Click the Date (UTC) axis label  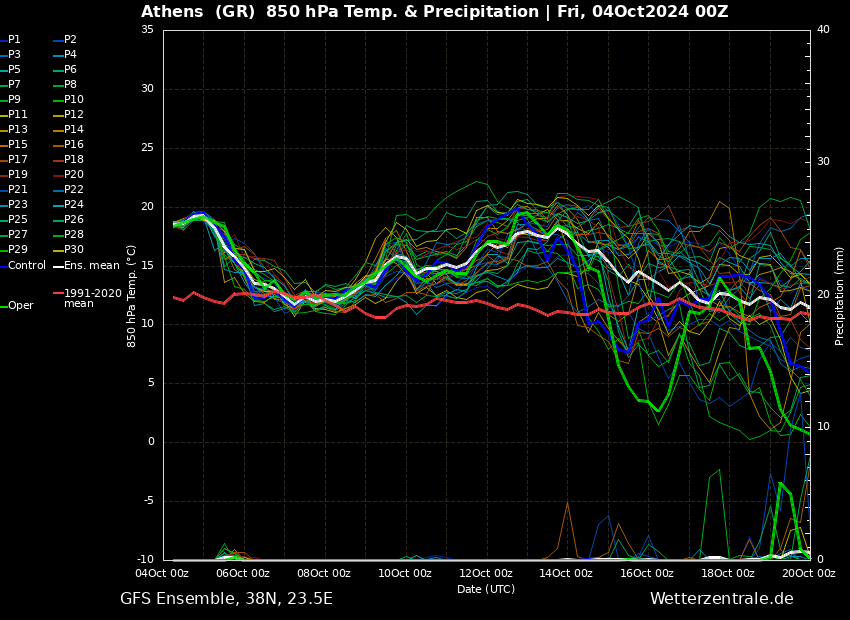pyautogui.click(x=486, y=590)
